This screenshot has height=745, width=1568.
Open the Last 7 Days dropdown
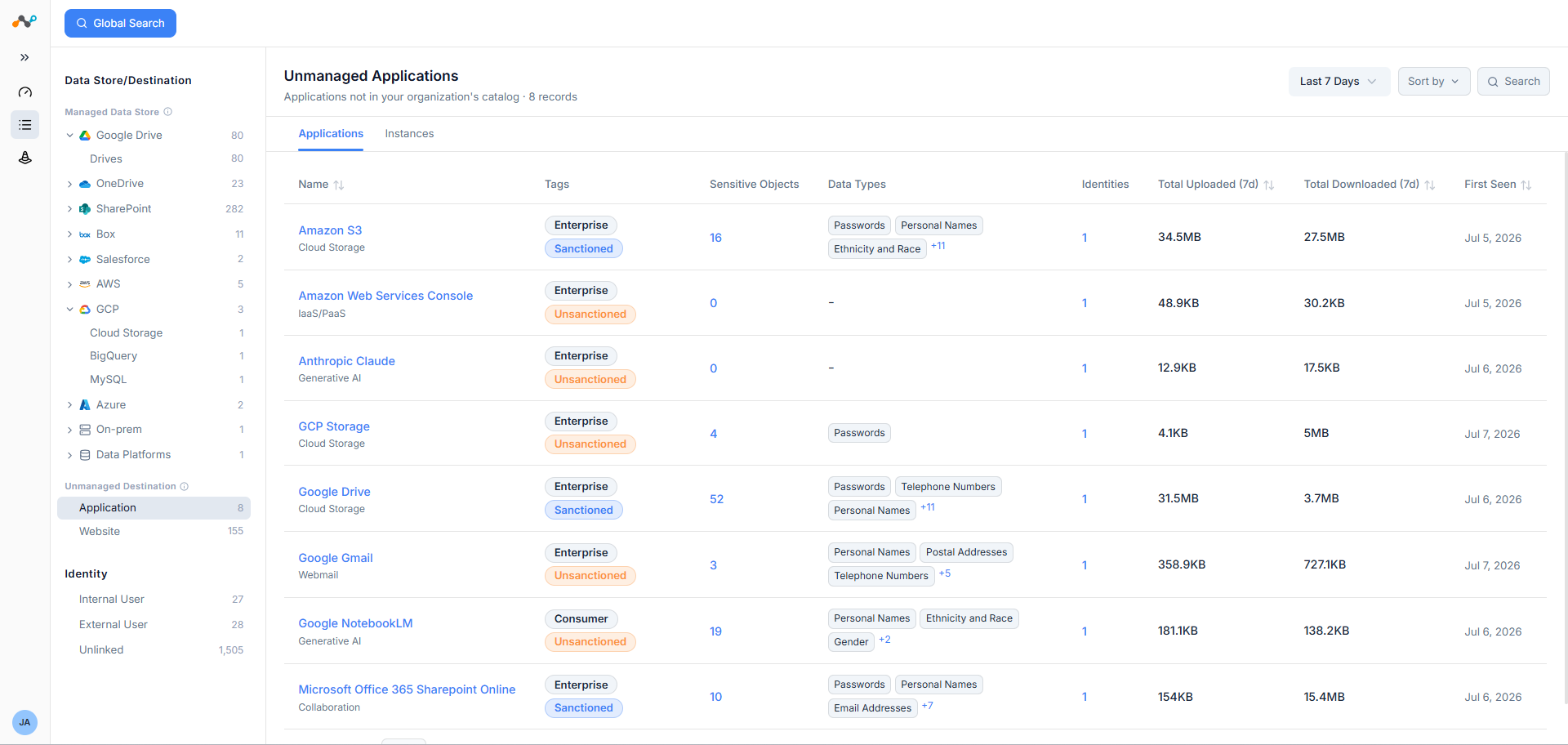(1339, 82)
